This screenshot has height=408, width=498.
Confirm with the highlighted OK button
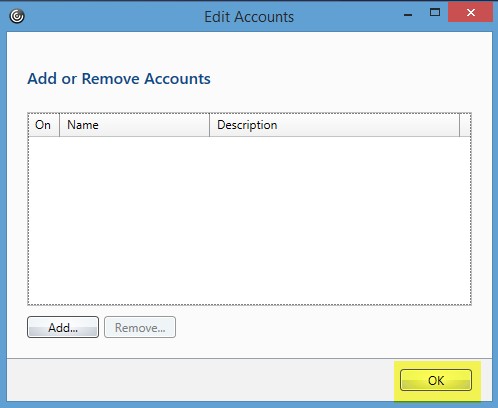[436, 380]
